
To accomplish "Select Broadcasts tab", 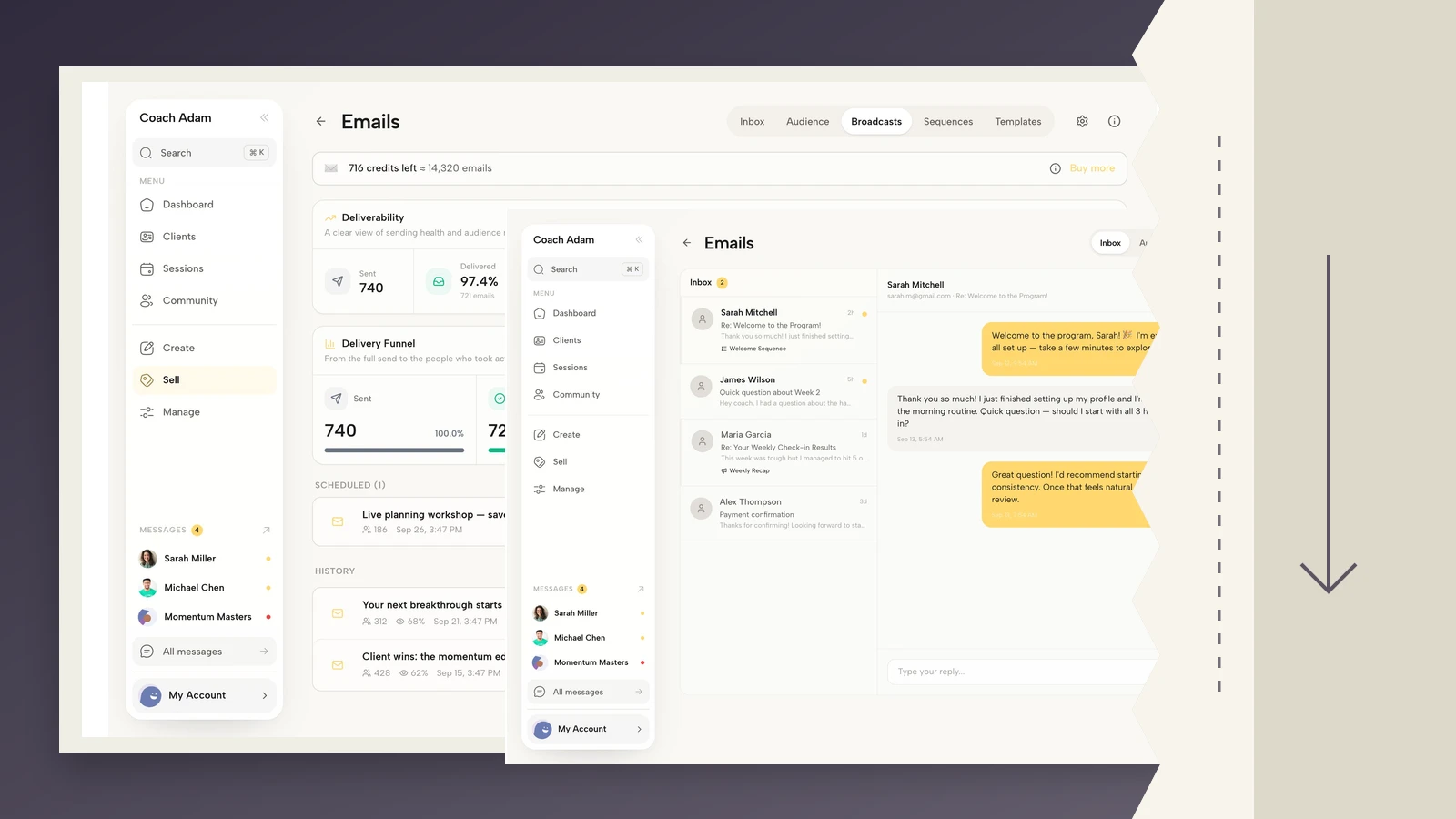I will [876, 121].
